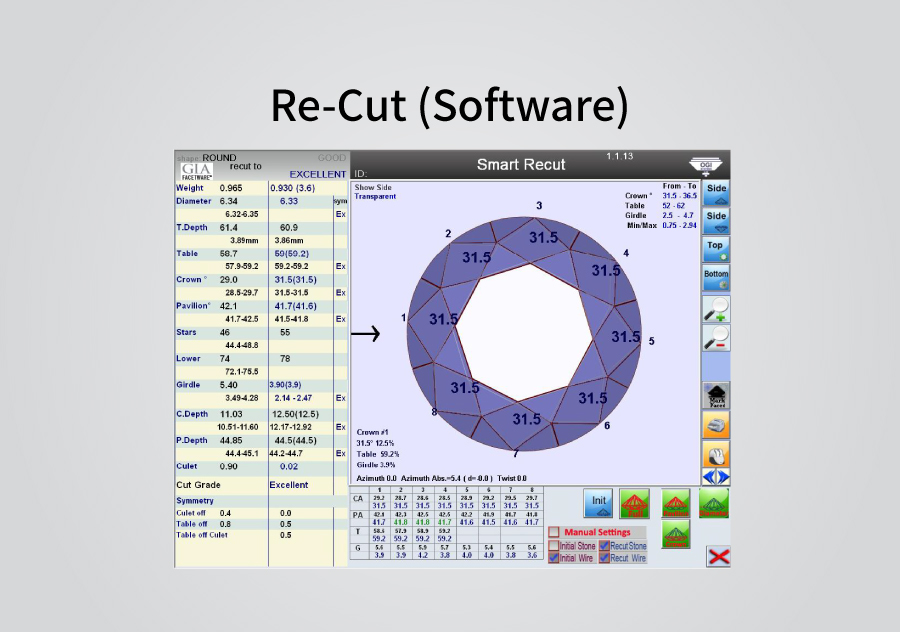Viewport: 900px width, 632px height.
Task: Click the Dark Facet icon
Action: coord(716,395)
